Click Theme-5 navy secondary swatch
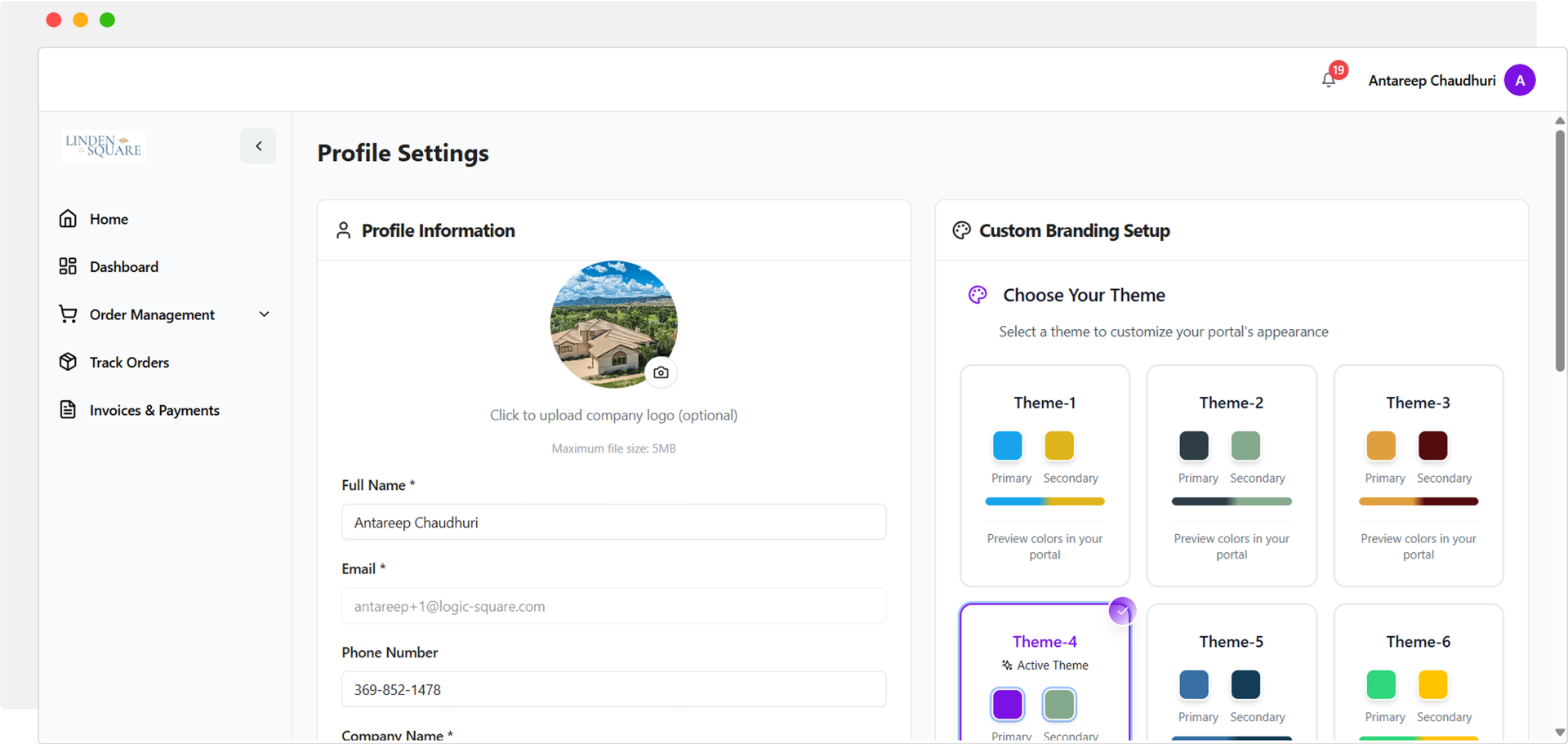The height and width of the screenshot is (744, 1568). tap(1245, 684)
